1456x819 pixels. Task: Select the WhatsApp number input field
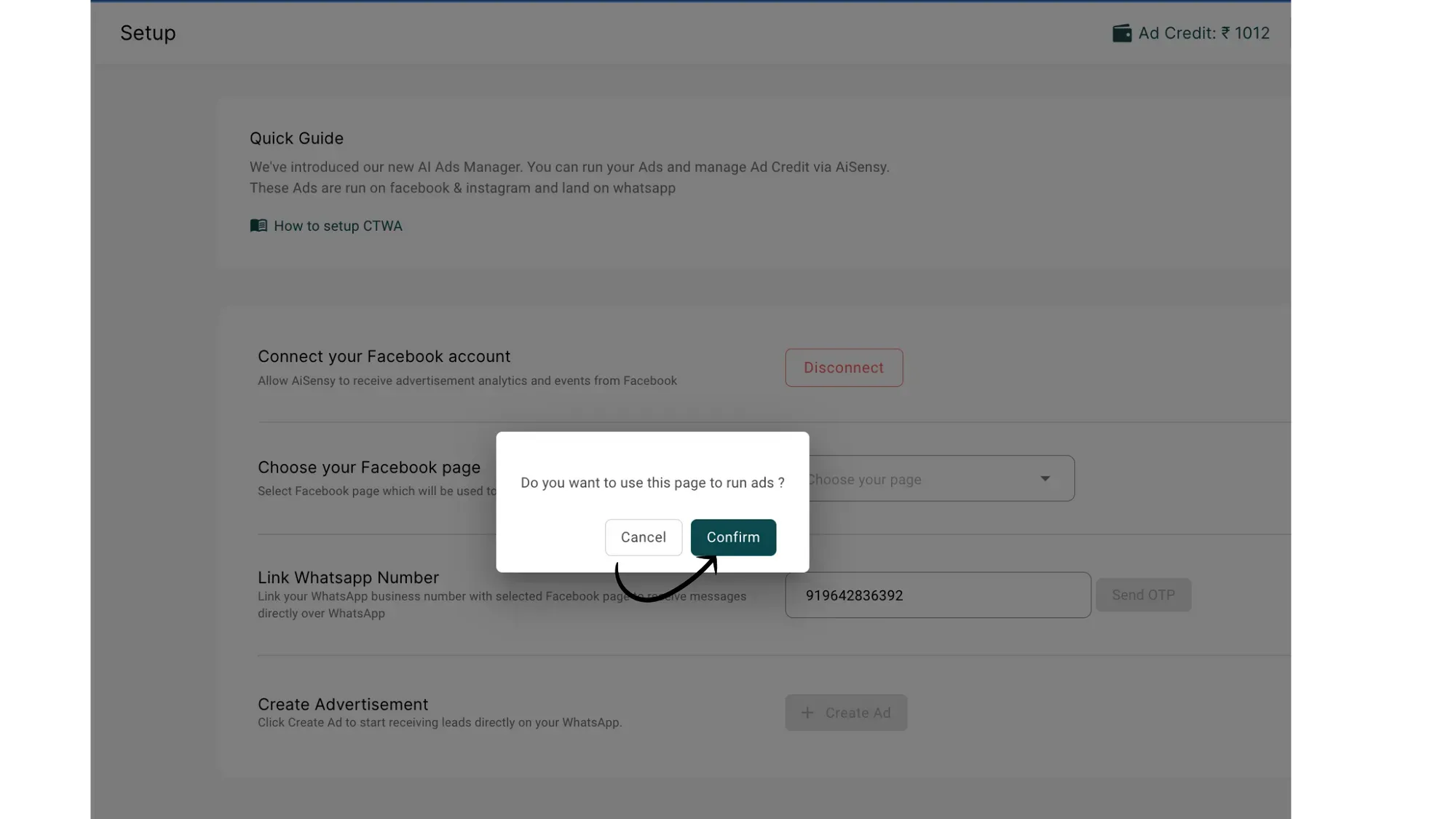(x=938, y=595)
